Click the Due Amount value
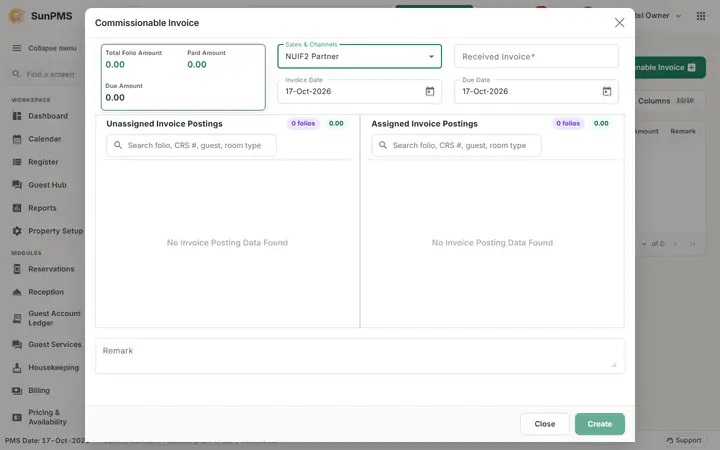Screen dimensions: 720x450 coord(115,97)
